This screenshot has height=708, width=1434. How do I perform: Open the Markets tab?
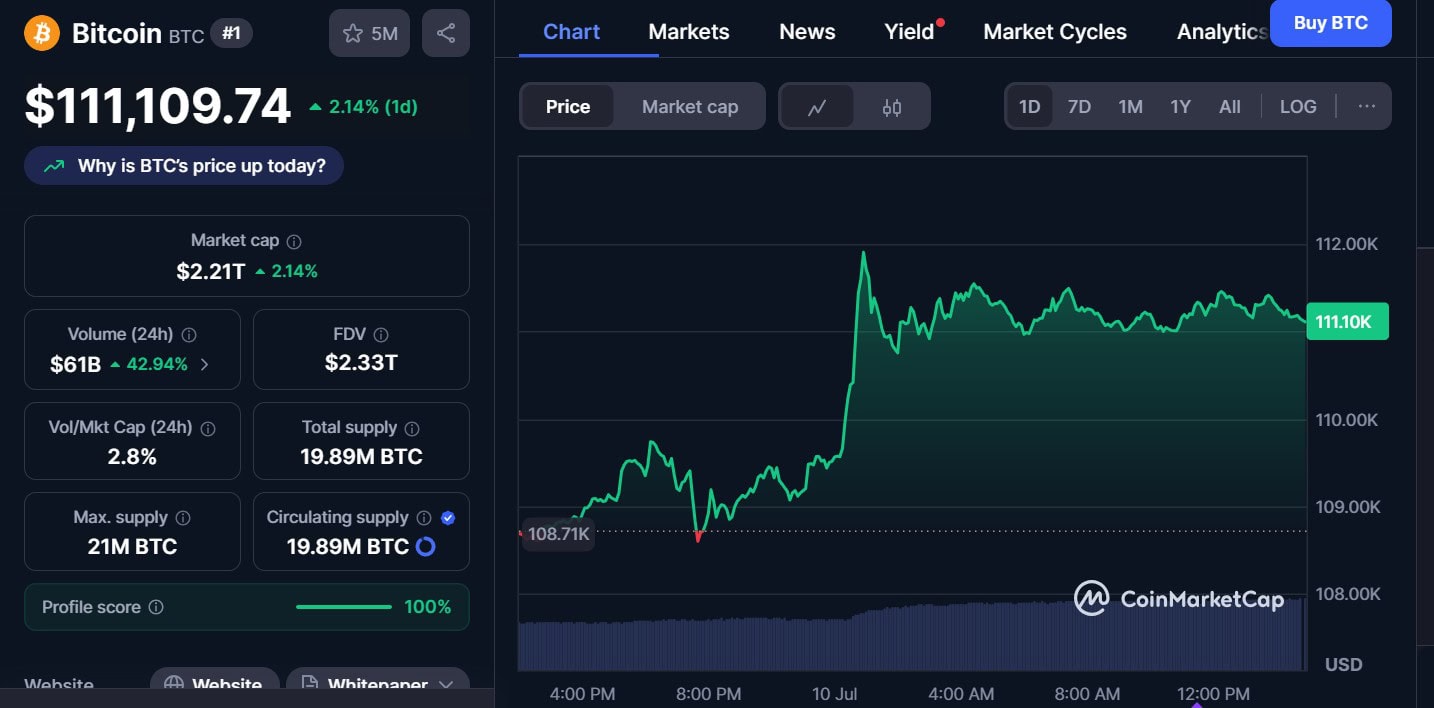point(688,32)
